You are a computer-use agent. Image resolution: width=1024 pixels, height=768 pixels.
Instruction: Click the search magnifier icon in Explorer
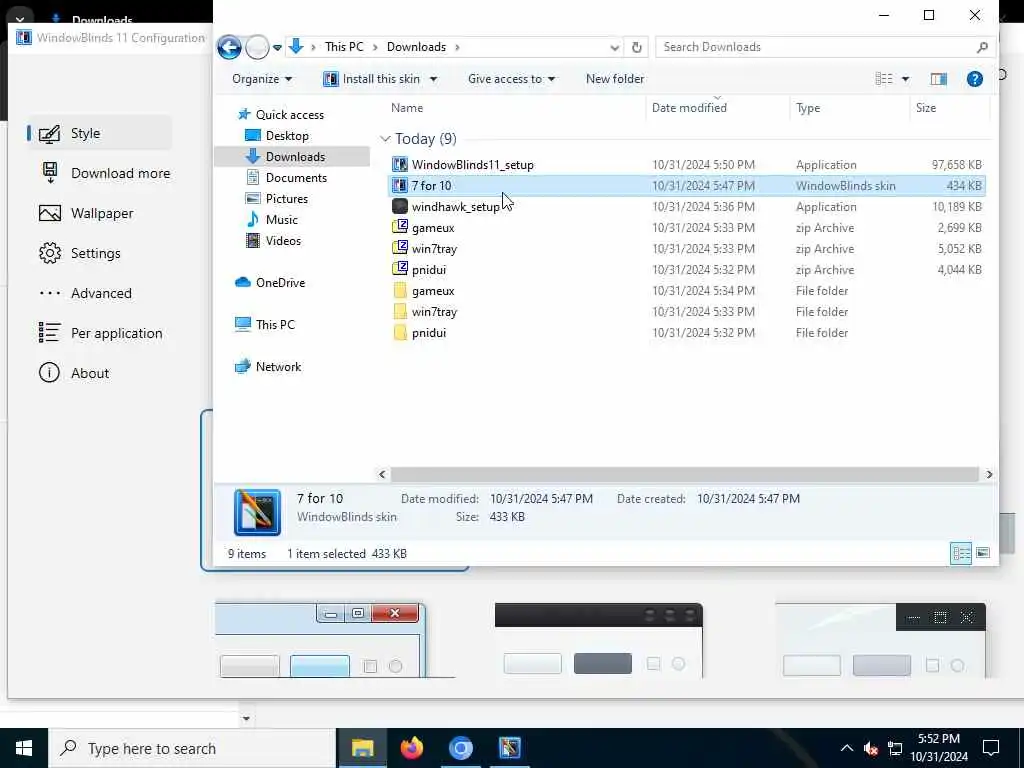[982, 47]
